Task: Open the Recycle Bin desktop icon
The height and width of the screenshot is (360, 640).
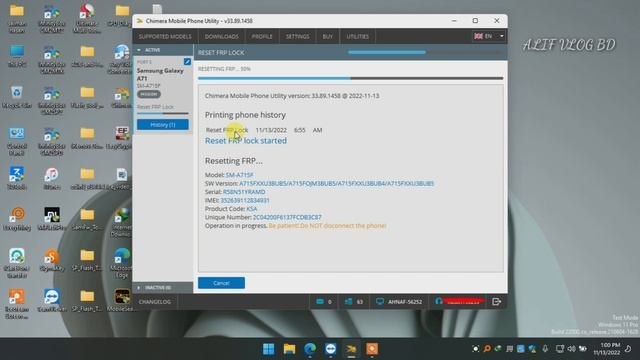Action: 17,97
